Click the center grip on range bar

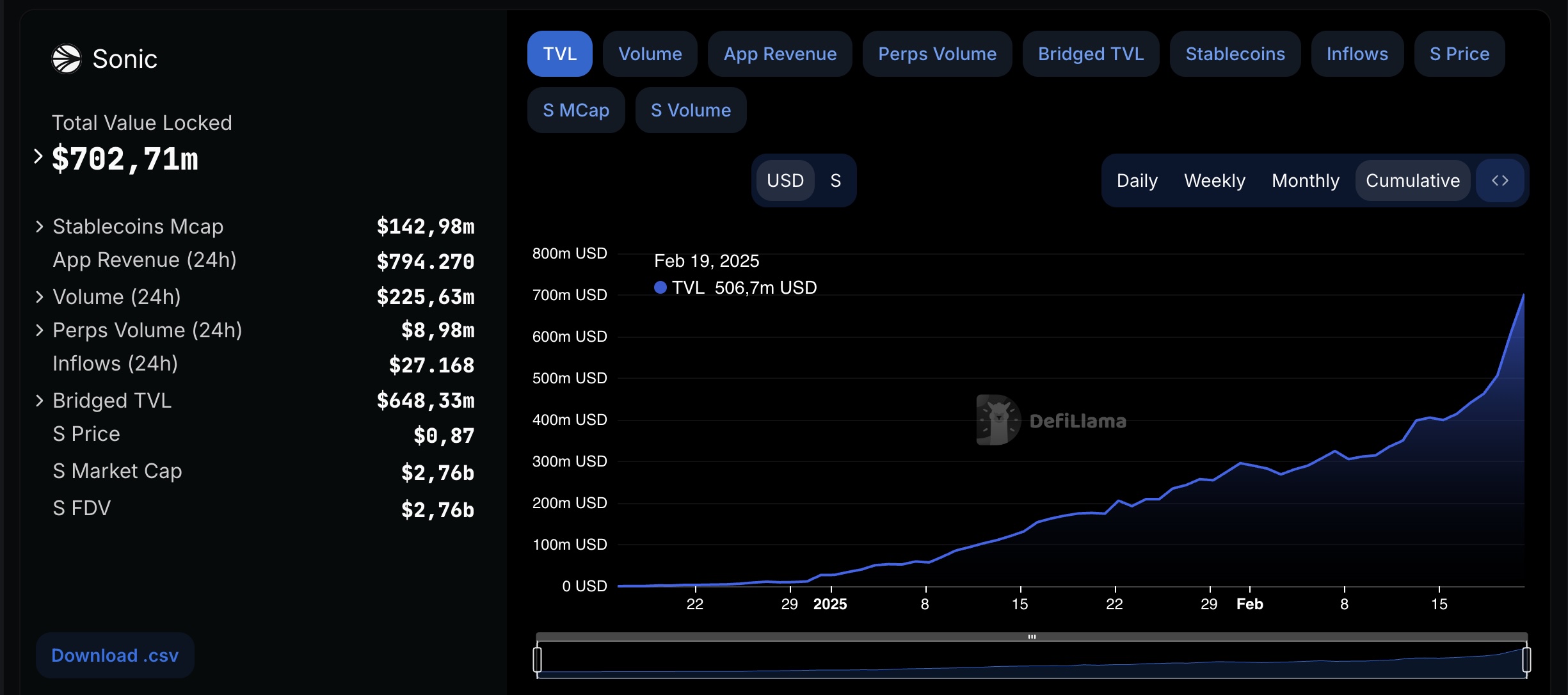(1032, 637)
